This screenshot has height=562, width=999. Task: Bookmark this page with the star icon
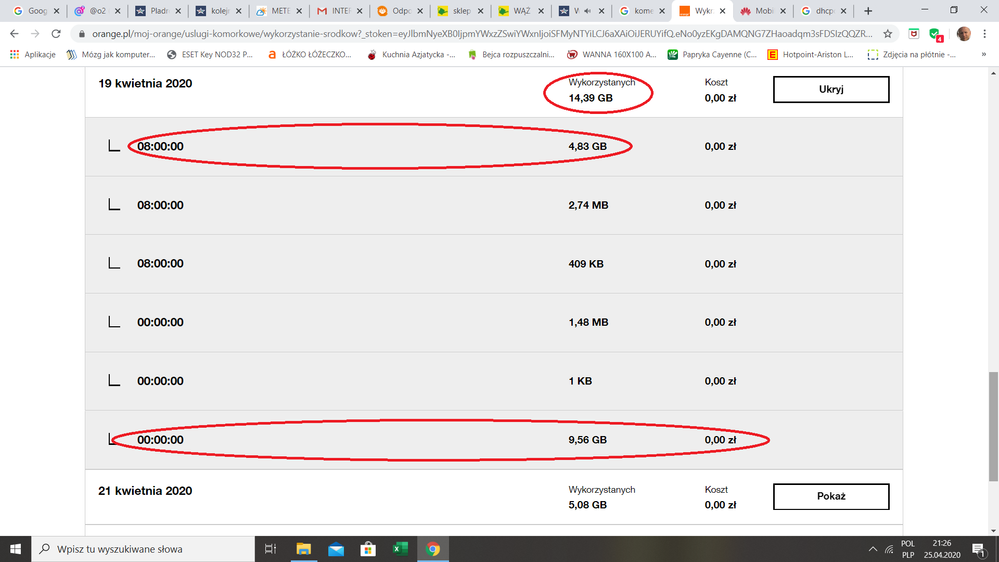coord(888,34)
